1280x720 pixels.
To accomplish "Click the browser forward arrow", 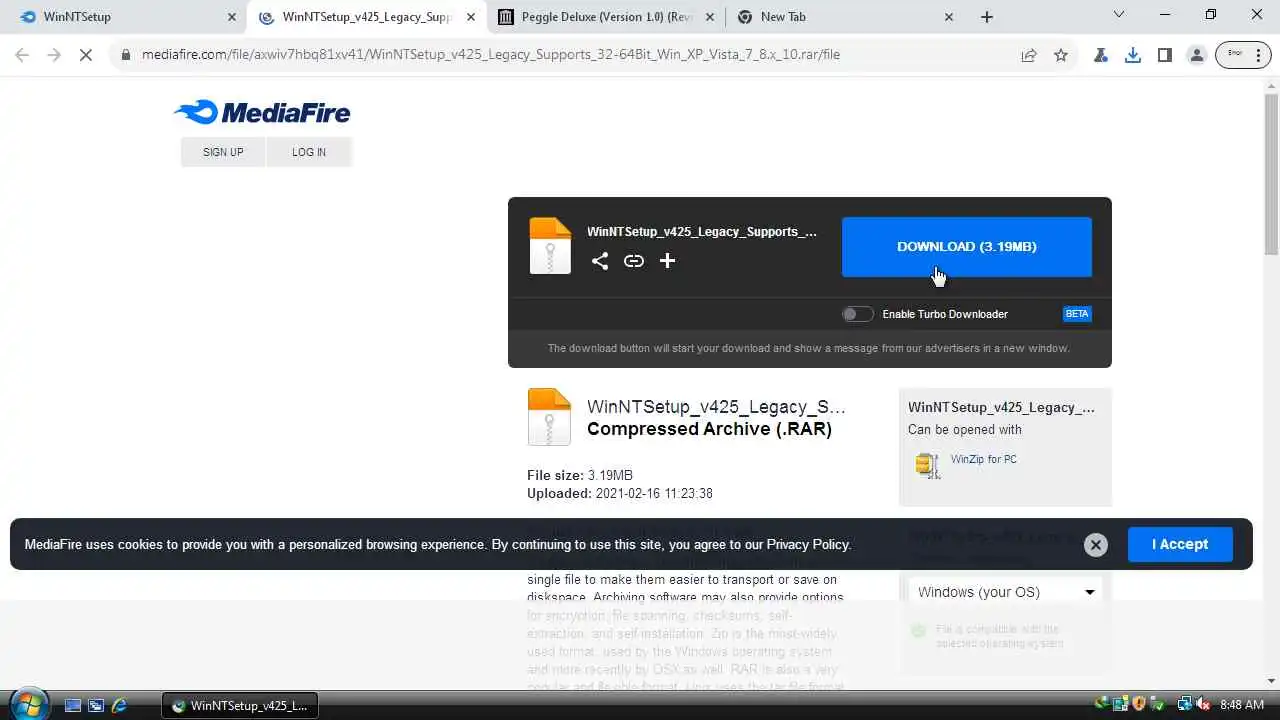I will pos(54,55).
